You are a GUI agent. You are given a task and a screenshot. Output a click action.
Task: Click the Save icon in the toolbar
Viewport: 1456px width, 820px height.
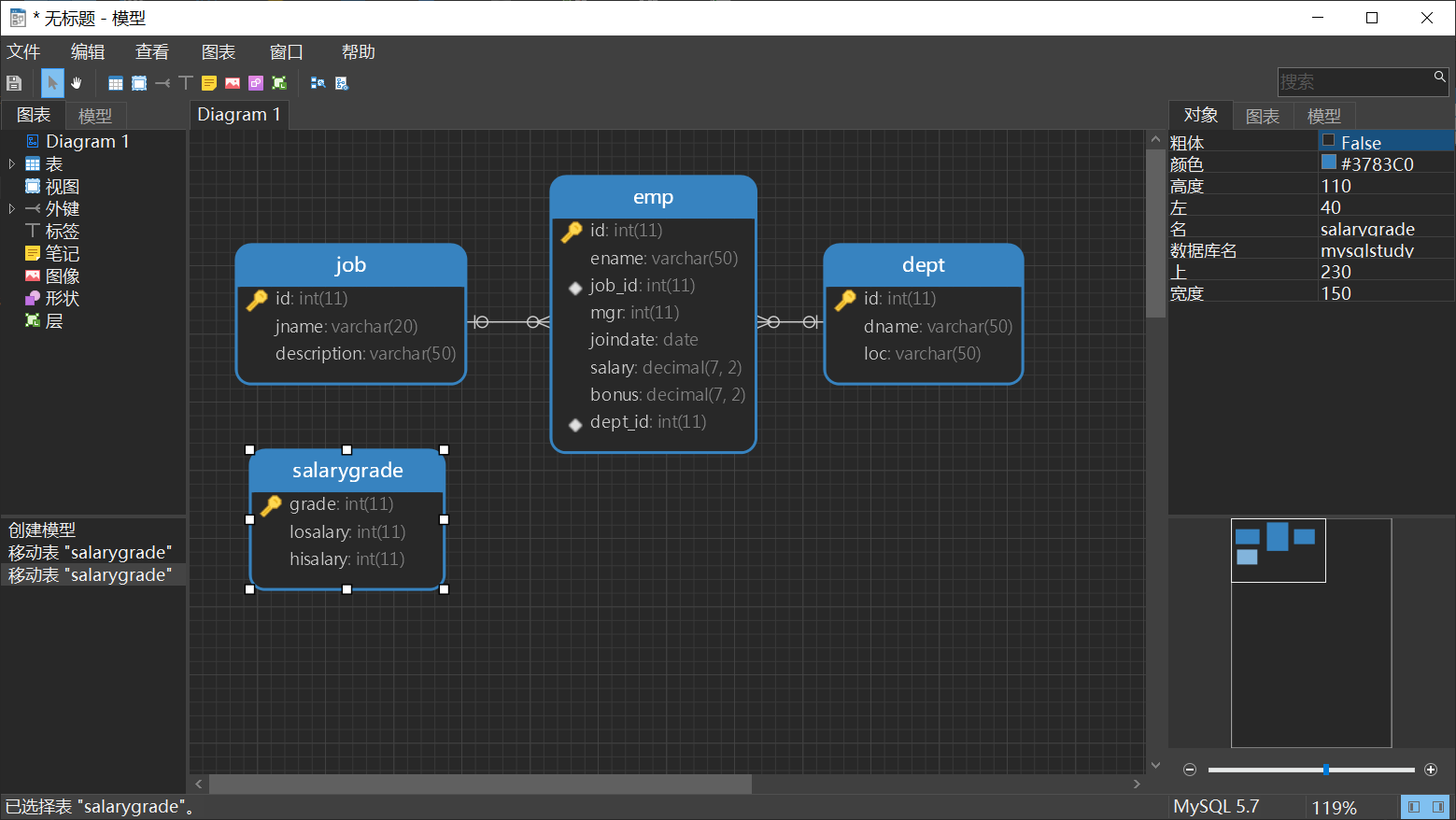click(x=14, y=83)
